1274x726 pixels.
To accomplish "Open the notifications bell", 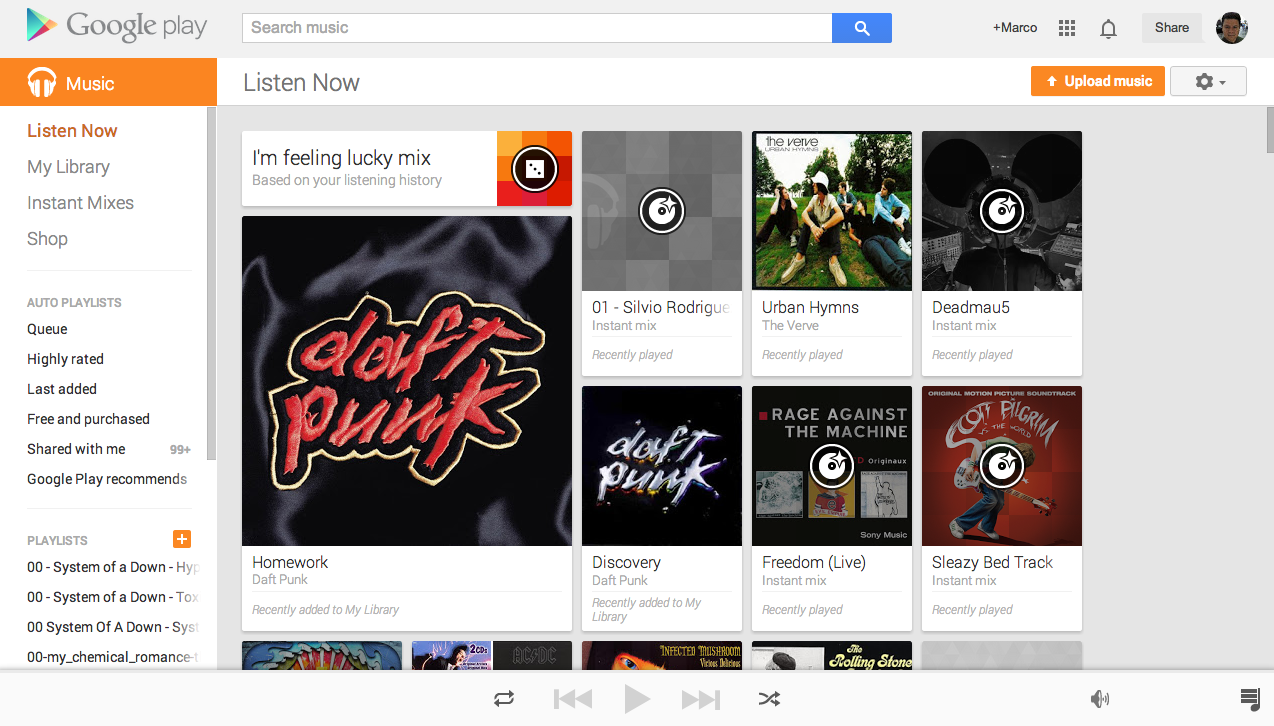I will (1108, 28).
